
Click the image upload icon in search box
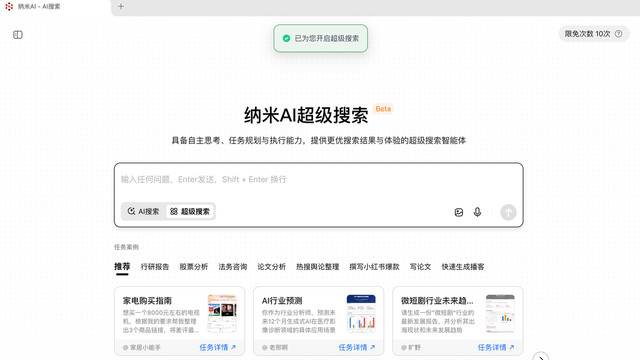(x=459, y=212)
